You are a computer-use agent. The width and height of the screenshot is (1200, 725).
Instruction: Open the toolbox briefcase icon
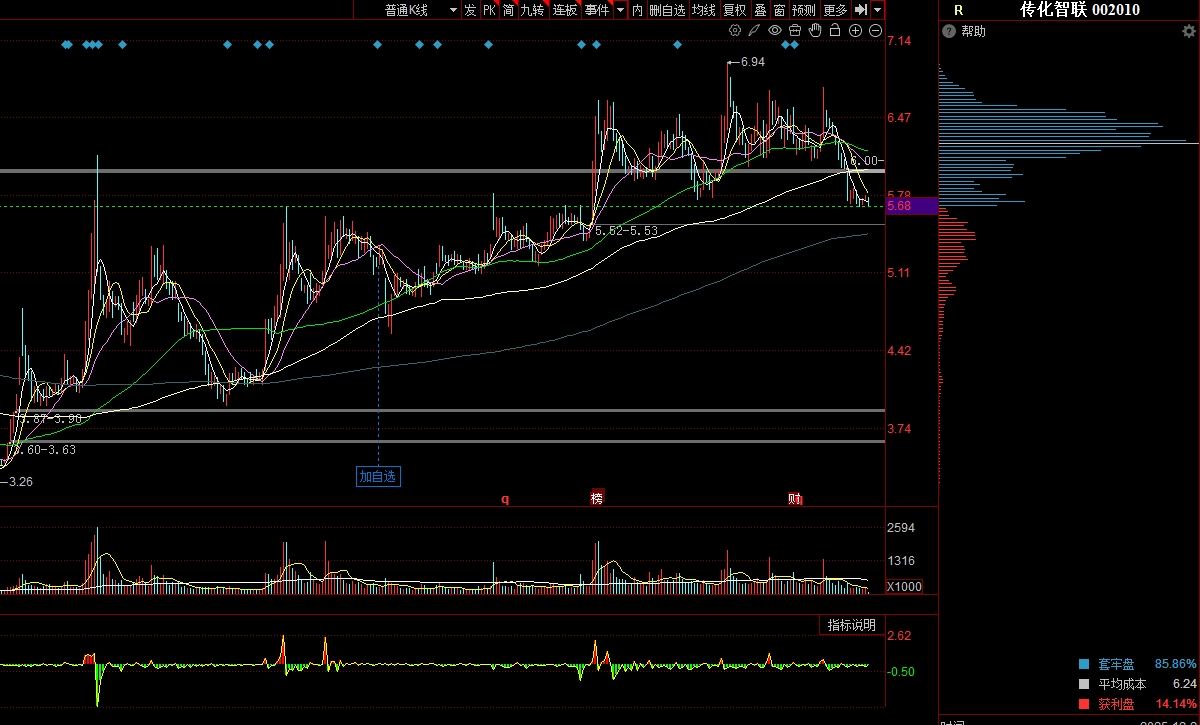(795, 30)
